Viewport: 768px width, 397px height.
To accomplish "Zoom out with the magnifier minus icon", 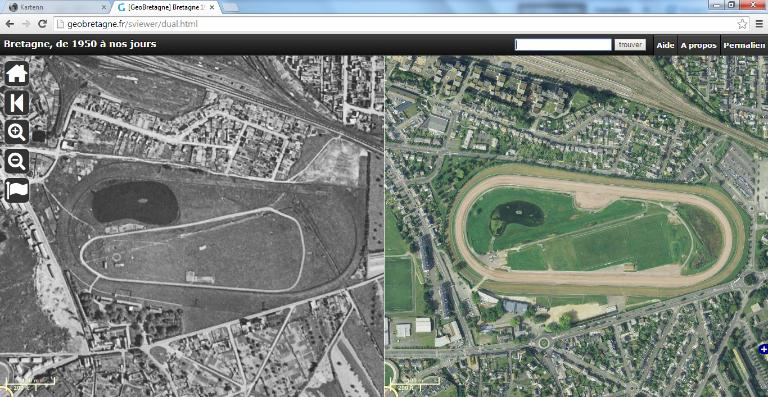I will [17, 161].
